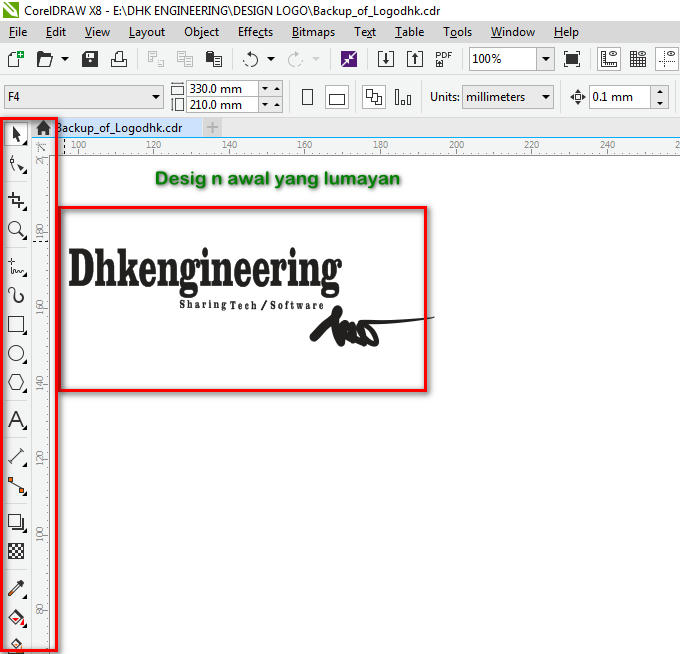Toggle grid display

(638, 59)
